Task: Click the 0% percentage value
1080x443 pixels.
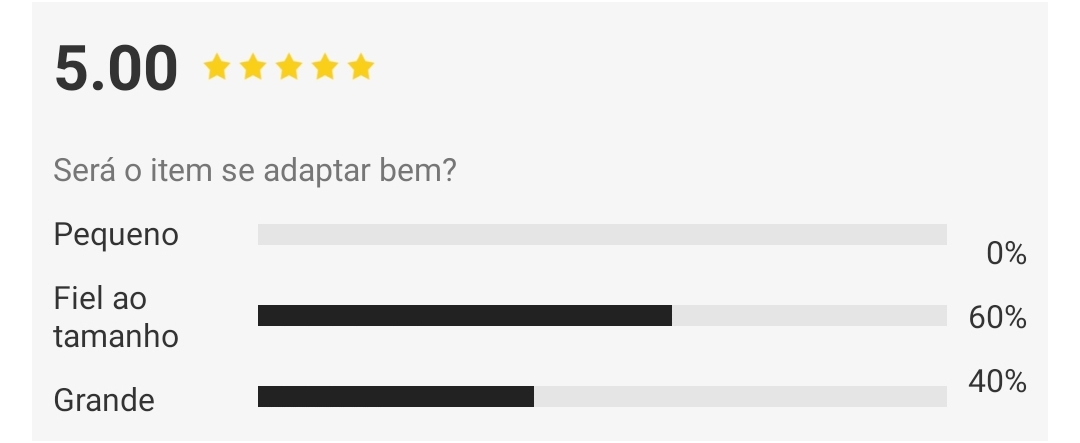Action: click(x=1006, y=254)
